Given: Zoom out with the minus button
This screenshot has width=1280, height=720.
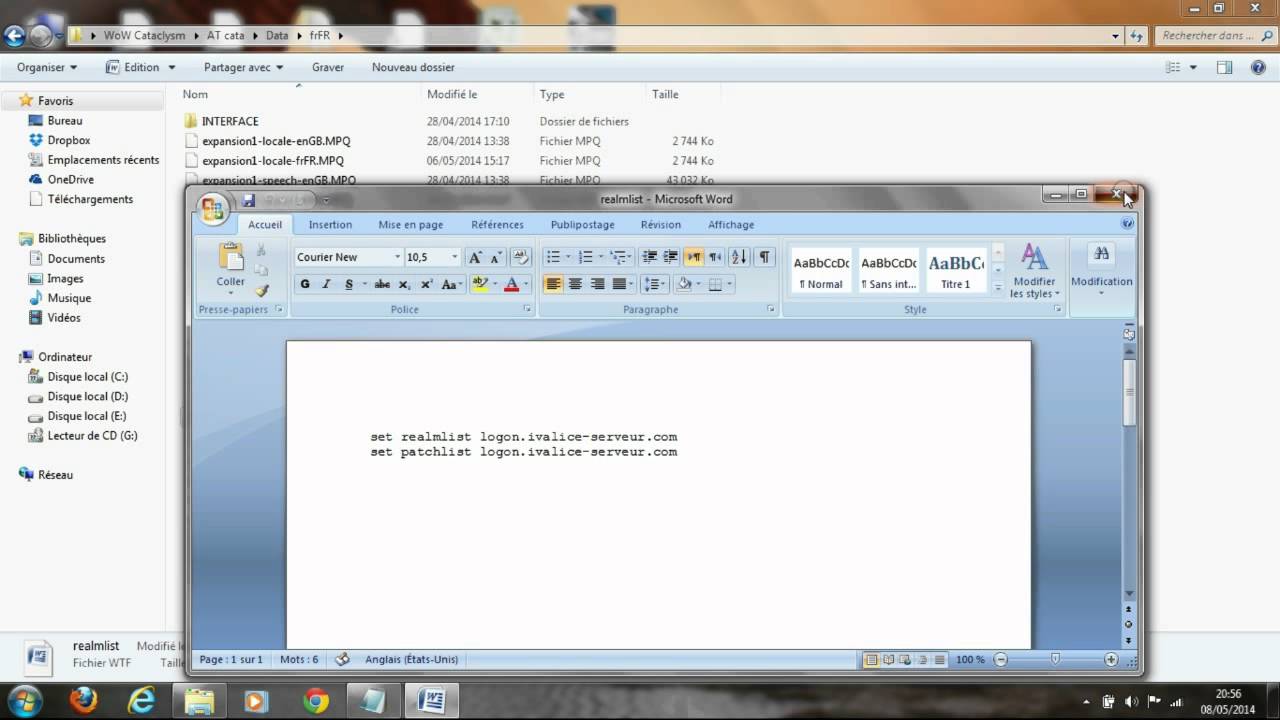Looking at the screenshot, I should click(x=1001, y=660).
